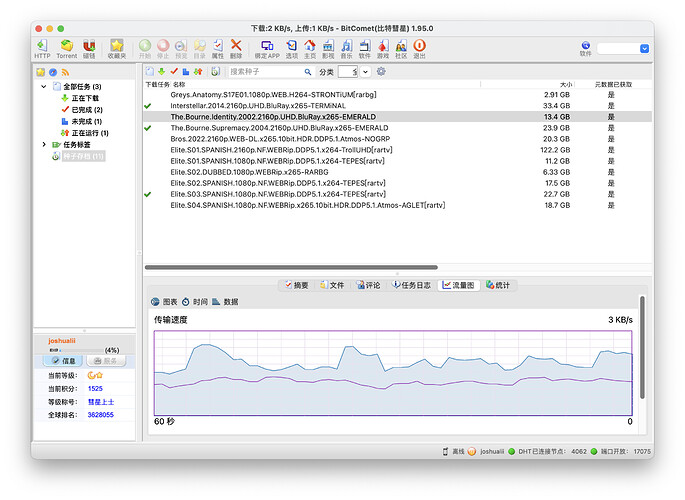Switch to the 任务日志 tab
The height and width of the screenshot is (500, 685).
point(411,285)
